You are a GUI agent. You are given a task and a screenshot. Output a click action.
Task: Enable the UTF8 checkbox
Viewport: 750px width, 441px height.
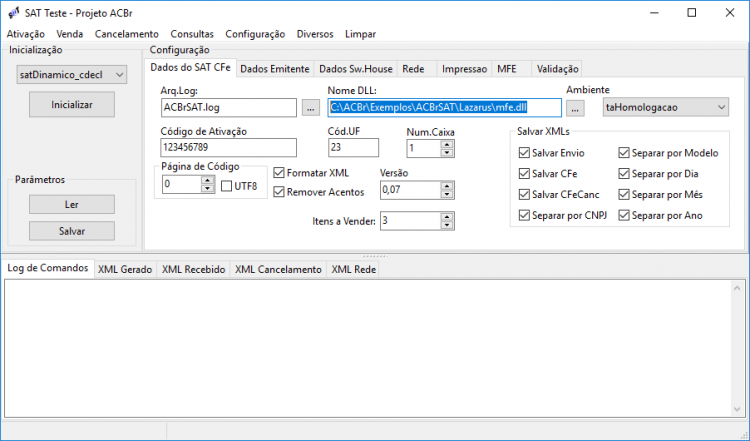pos(227,186)
